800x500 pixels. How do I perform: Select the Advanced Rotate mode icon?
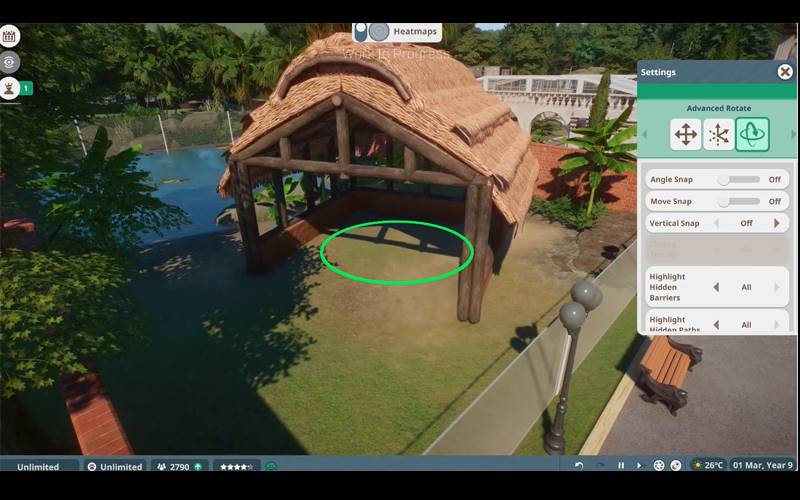pos(752,135)
